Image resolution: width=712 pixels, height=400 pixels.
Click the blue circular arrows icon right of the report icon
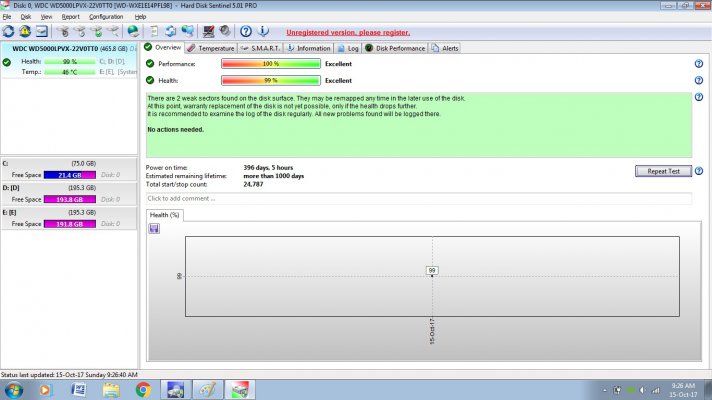point(171,31)
